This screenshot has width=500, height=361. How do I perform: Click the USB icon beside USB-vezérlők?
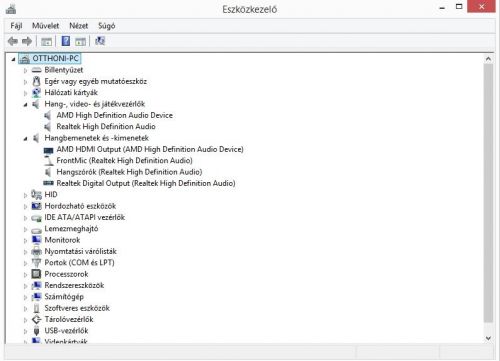point(36,331)
